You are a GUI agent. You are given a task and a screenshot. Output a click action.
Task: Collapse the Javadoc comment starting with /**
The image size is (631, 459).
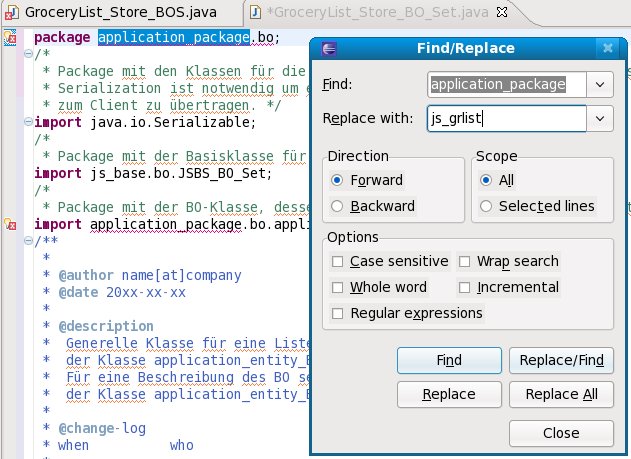(27, 241)
